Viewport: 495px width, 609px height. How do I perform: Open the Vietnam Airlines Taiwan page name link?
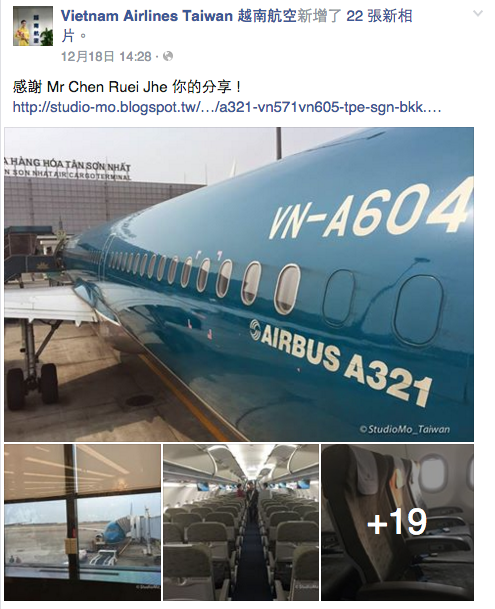(x=179, y=16)
